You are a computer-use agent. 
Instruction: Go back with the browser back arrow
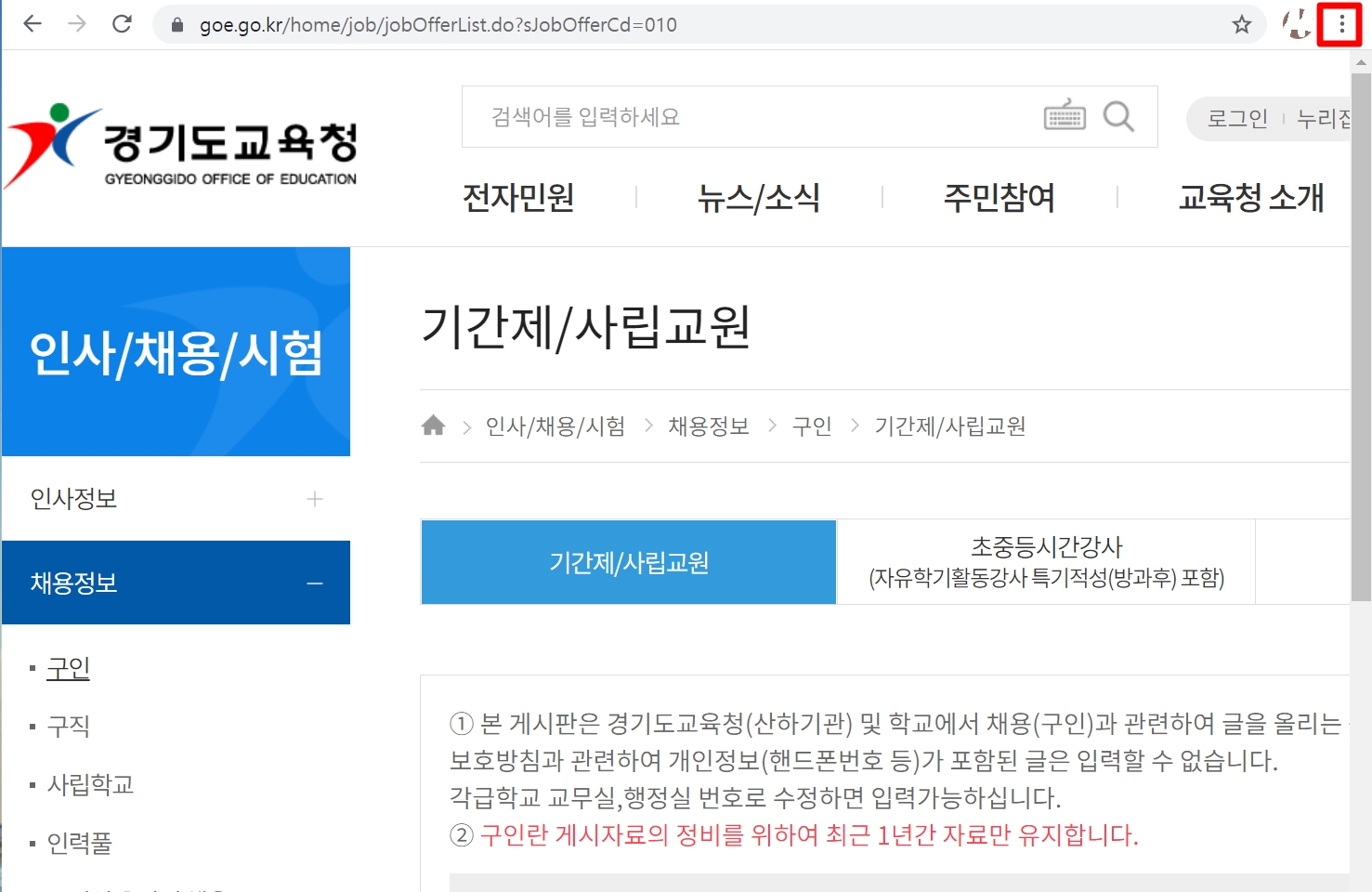click(33, 24)
